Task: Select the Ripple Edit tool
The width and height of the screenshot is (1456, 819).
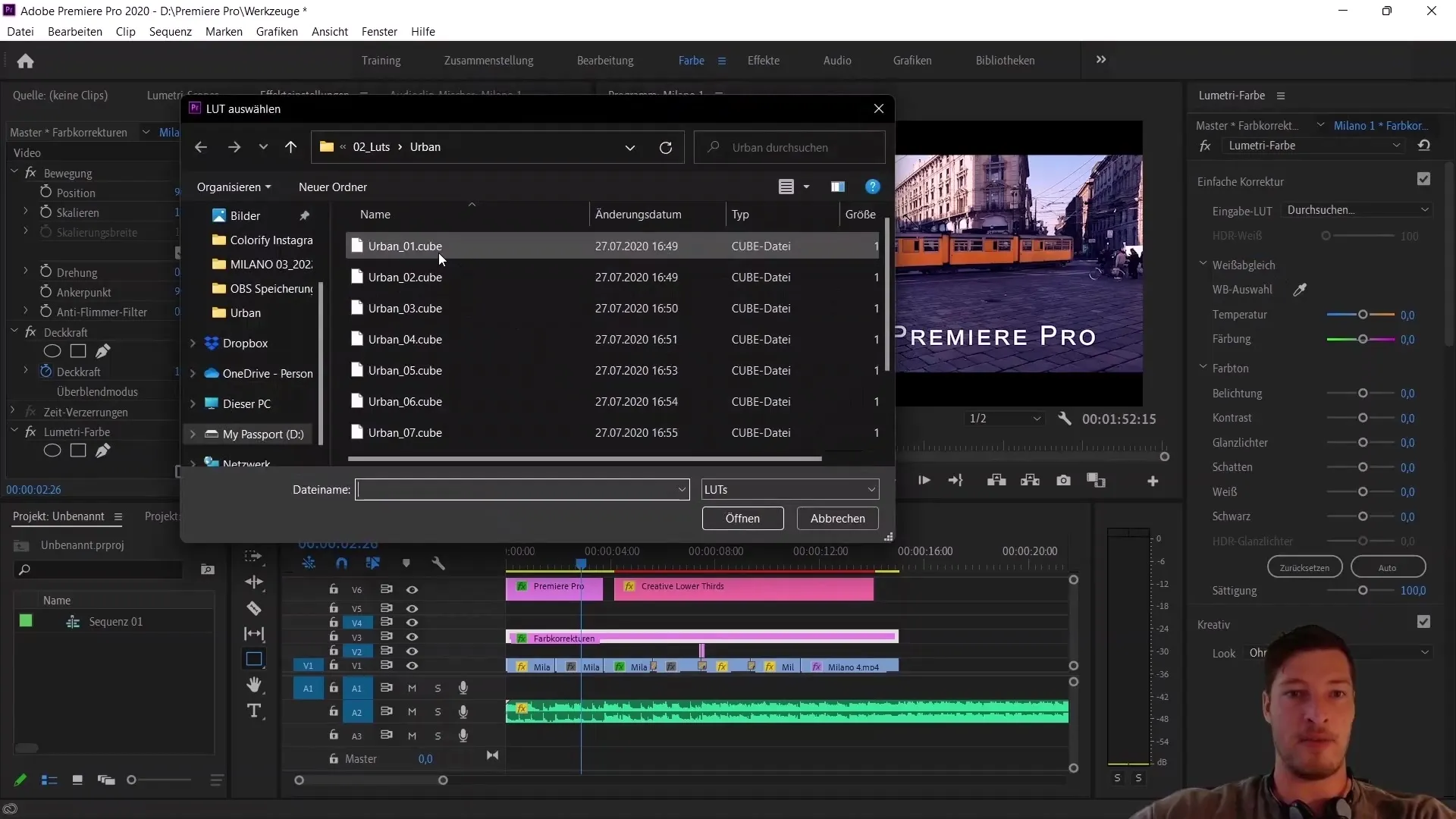Action: 254,582
